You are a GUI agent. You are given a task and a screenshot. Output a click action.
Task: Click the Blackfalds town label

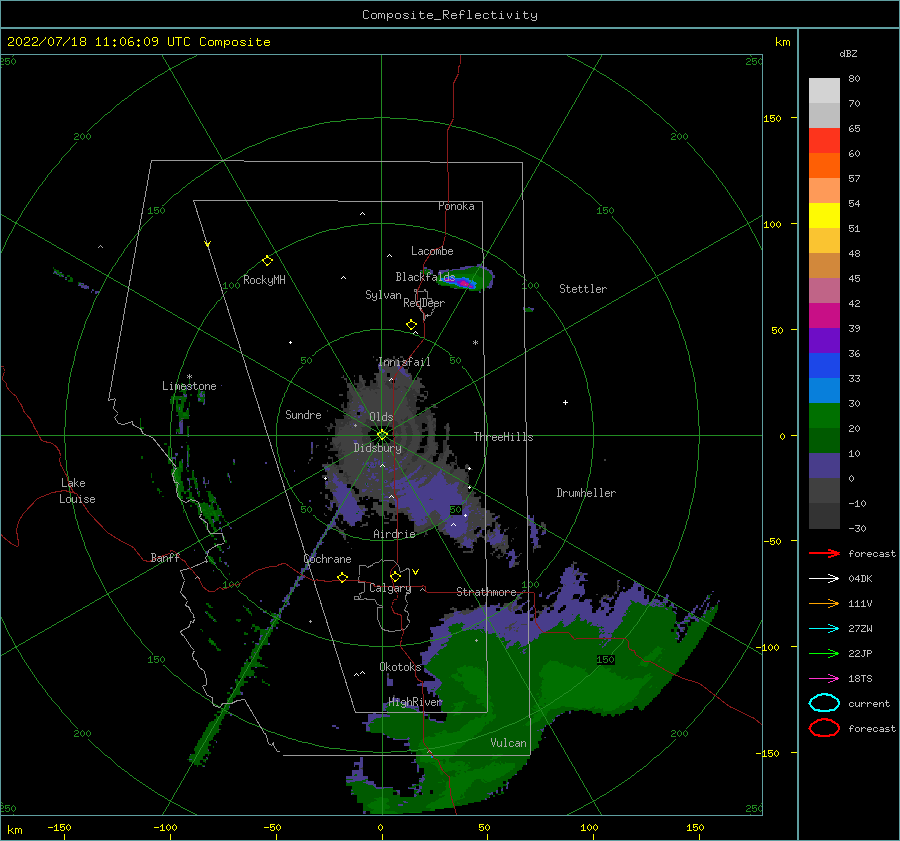(425, 277)
